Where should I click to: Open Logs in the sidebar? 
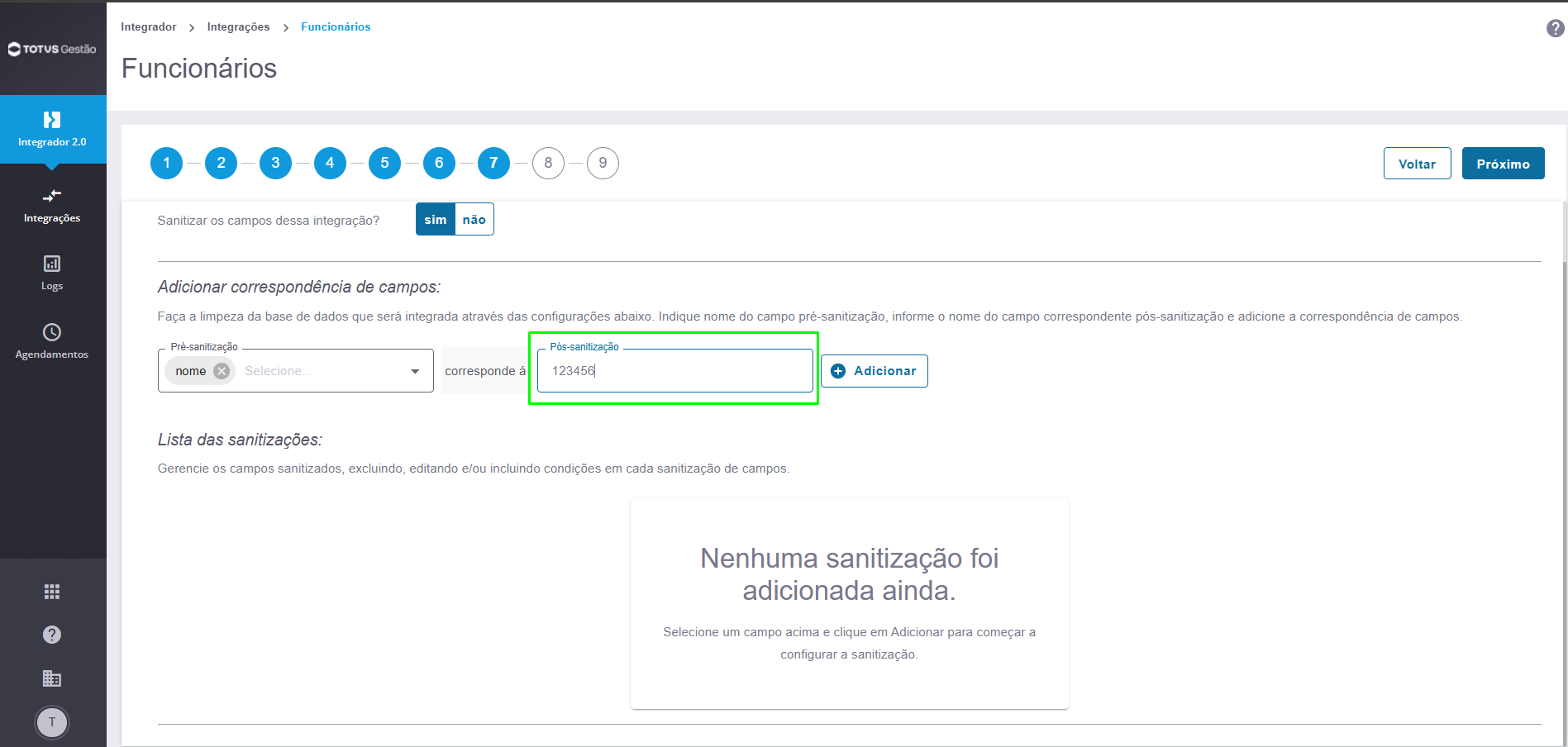52,274
